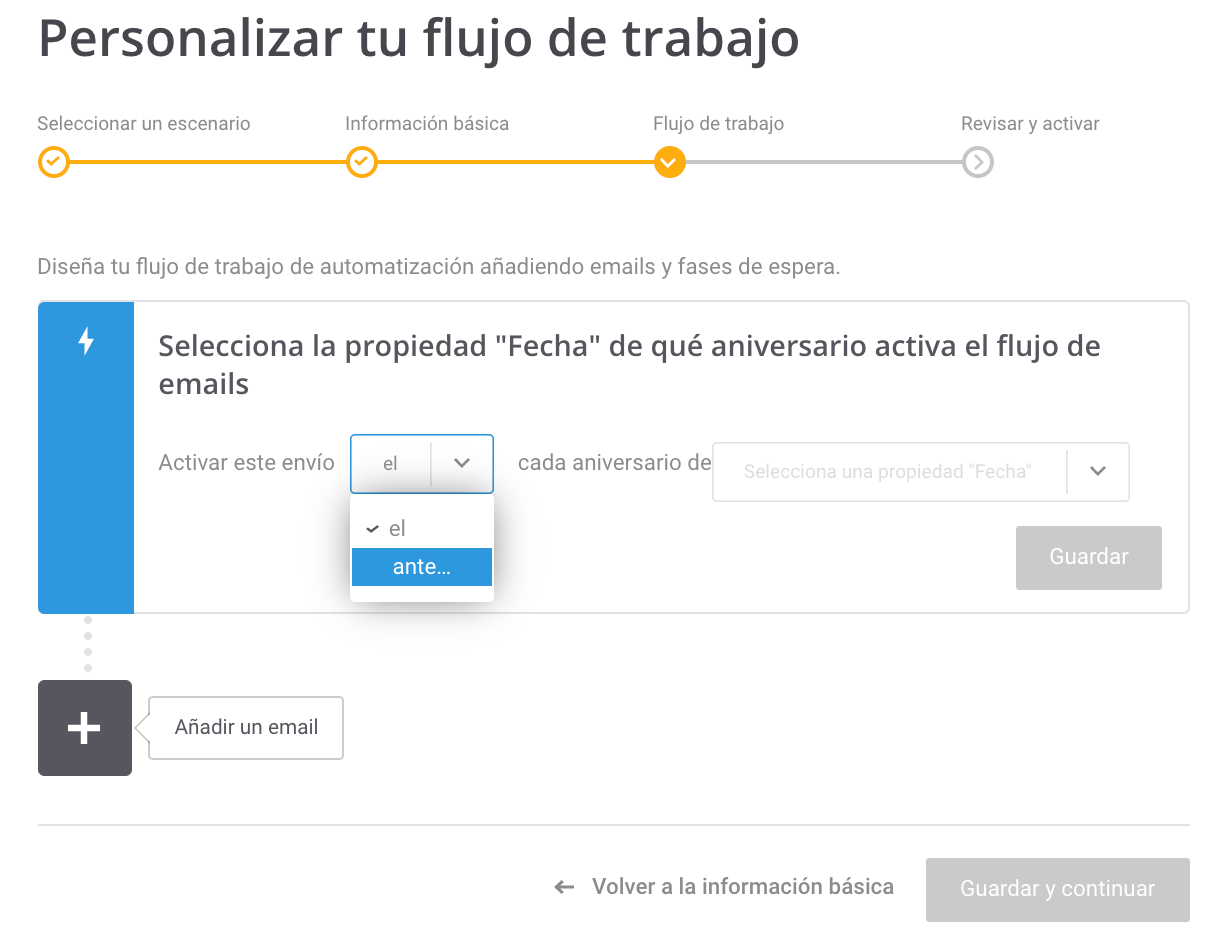The image size is (1208, 940).
Task: Click the plus icon to add step
Action: [x=85, y=728]
